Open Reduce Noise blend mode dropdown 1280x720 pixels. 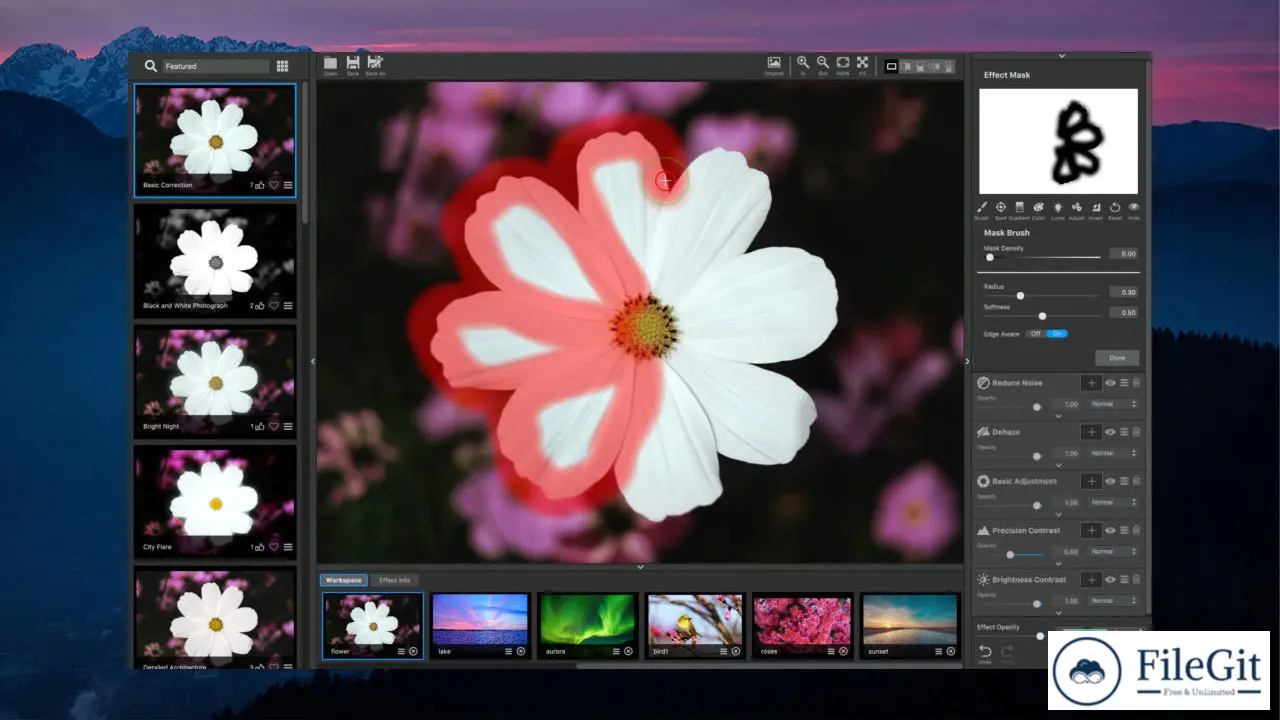tap(1113, 404)
